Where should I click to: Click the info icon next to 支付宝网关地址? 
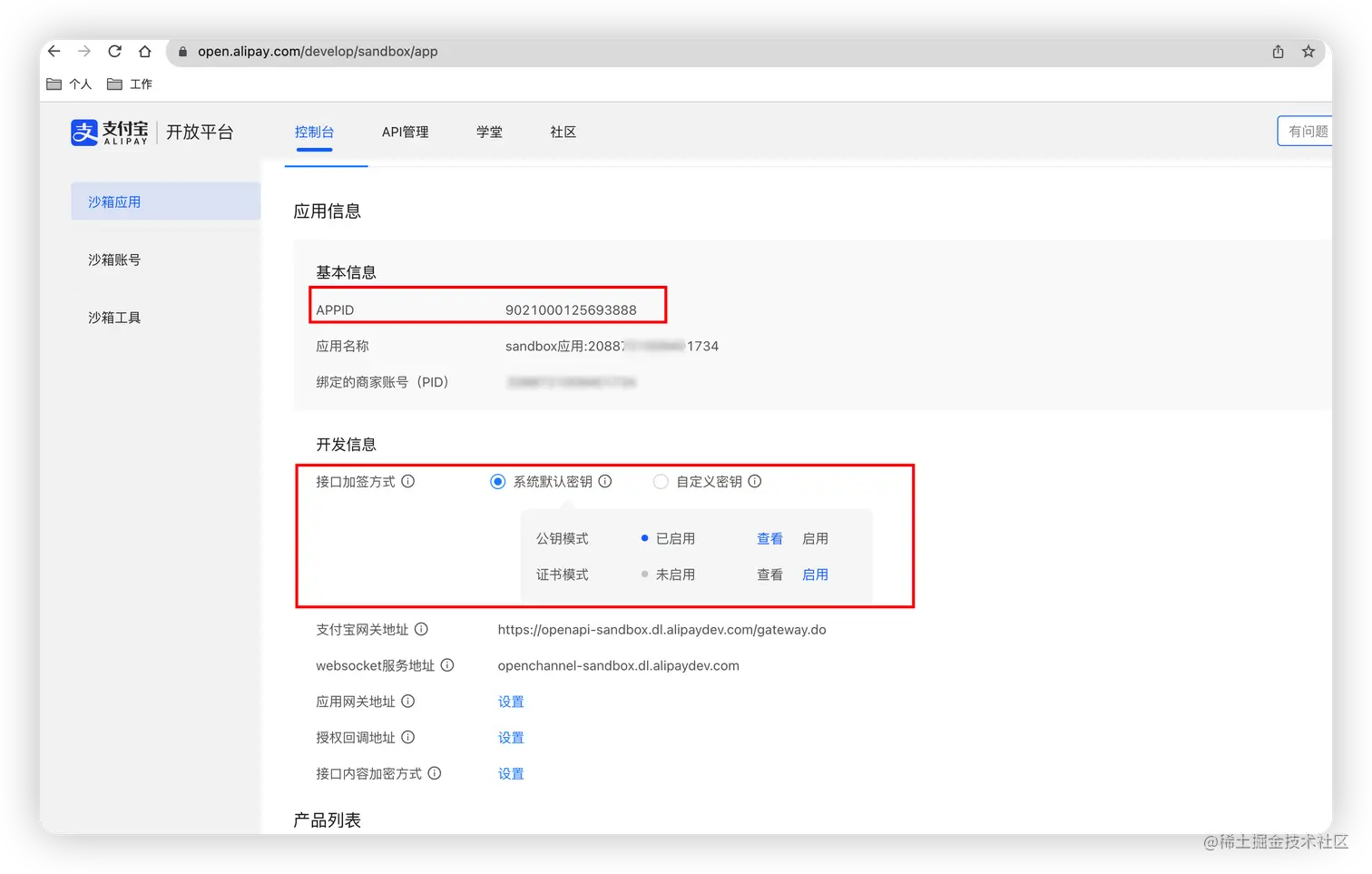(x=421, y=629)
